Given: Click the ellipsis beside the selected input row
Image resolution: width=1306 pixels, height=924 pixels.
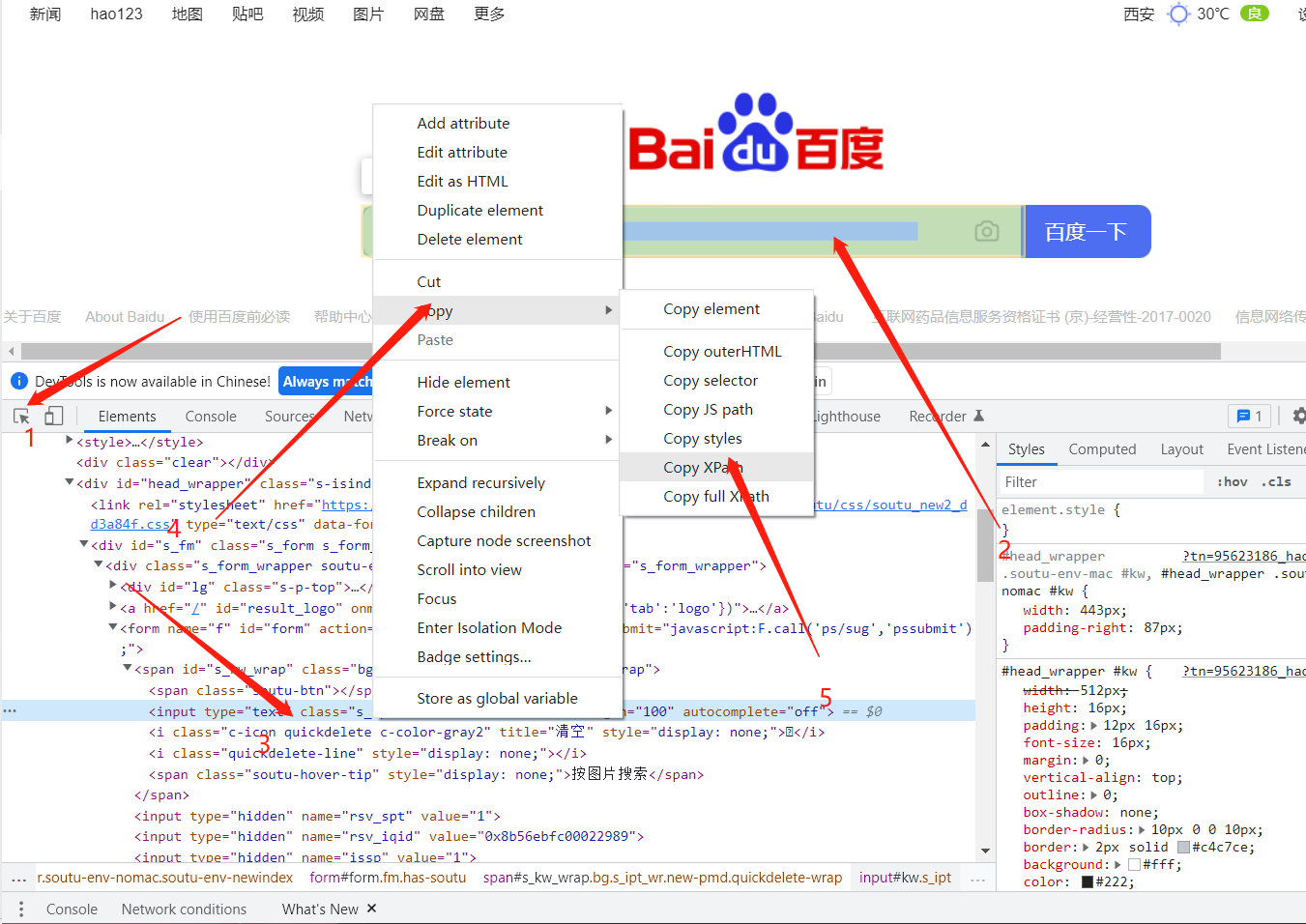Looking at the screenshot, I should pyautogui.click(x=10, y=711).
